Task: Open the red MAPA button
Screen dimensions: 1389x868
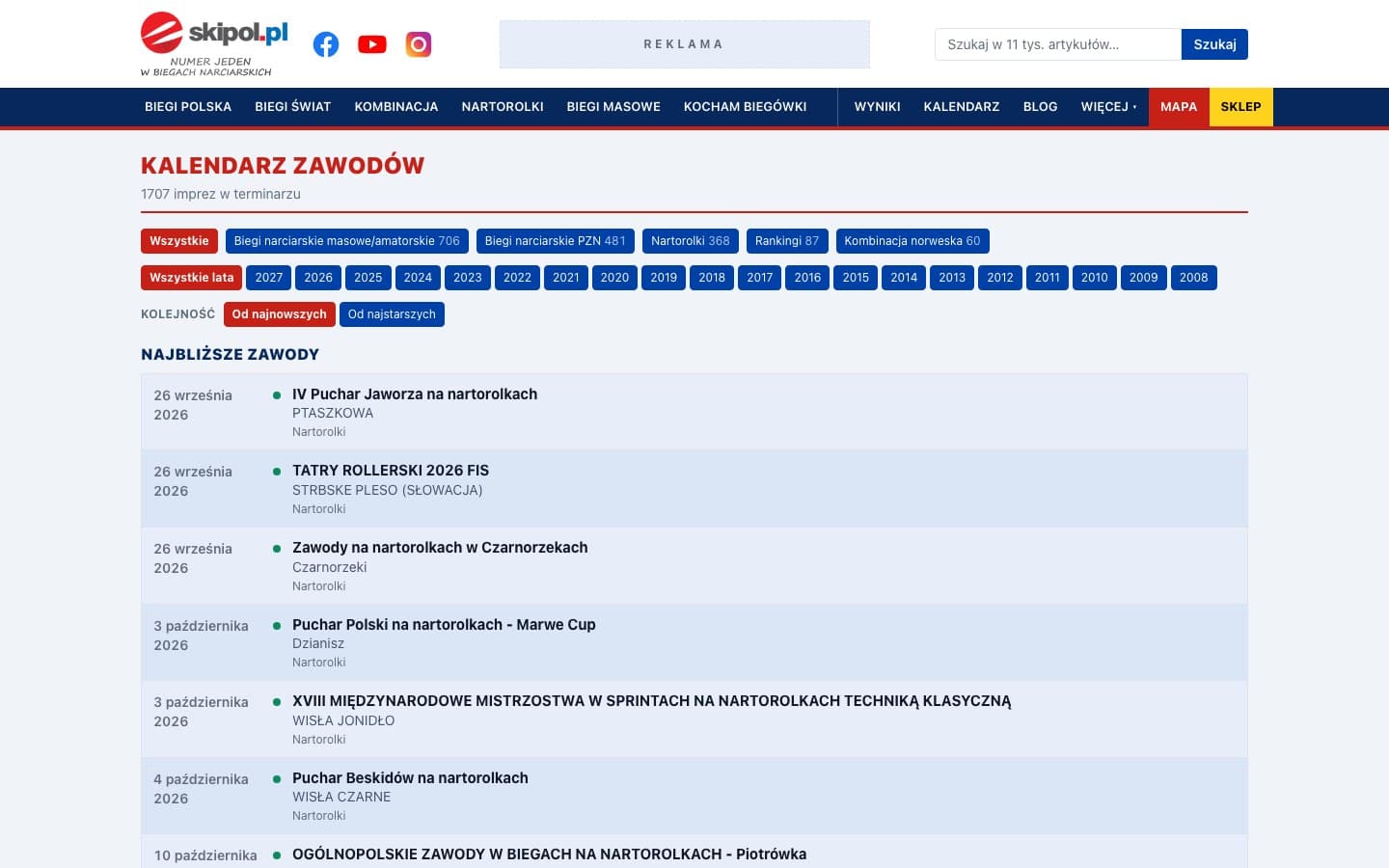Action: [1179, 107]
